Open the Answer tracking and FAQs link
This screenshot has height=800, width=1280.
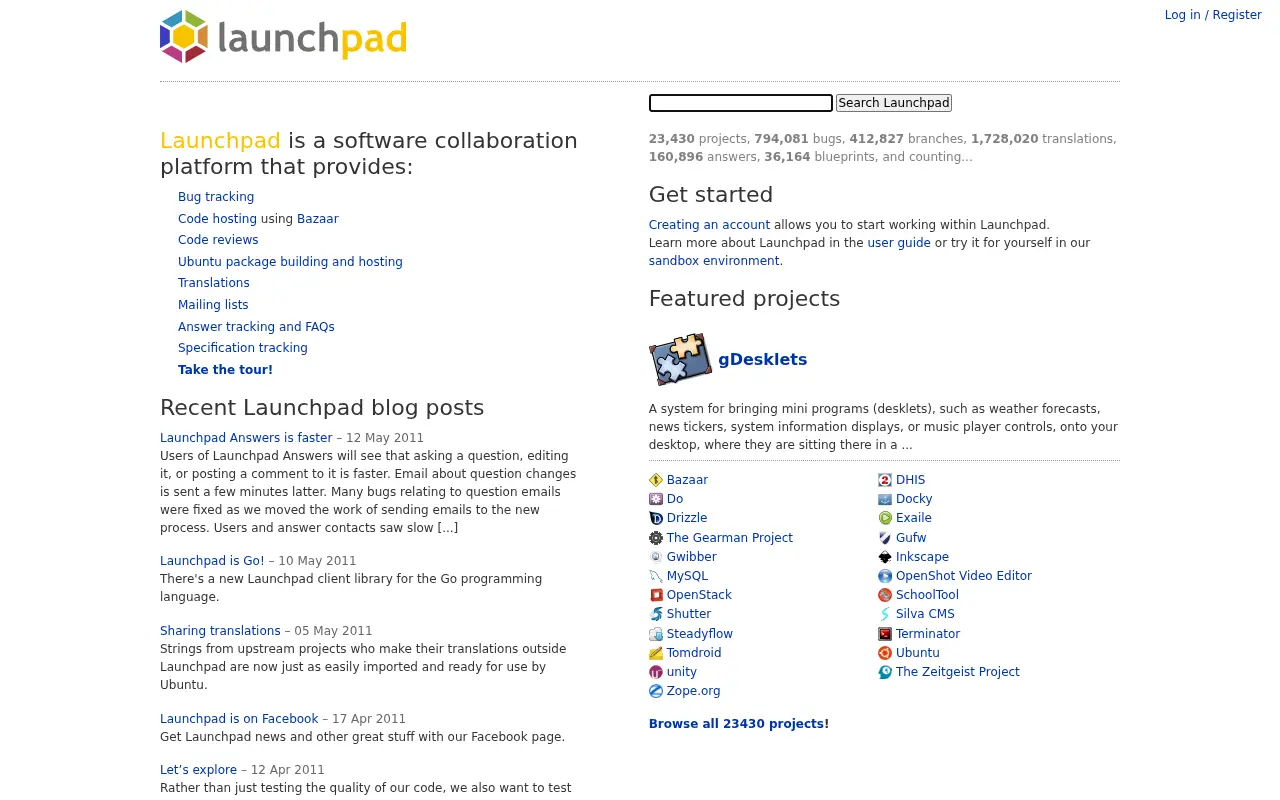click(256, 327)
